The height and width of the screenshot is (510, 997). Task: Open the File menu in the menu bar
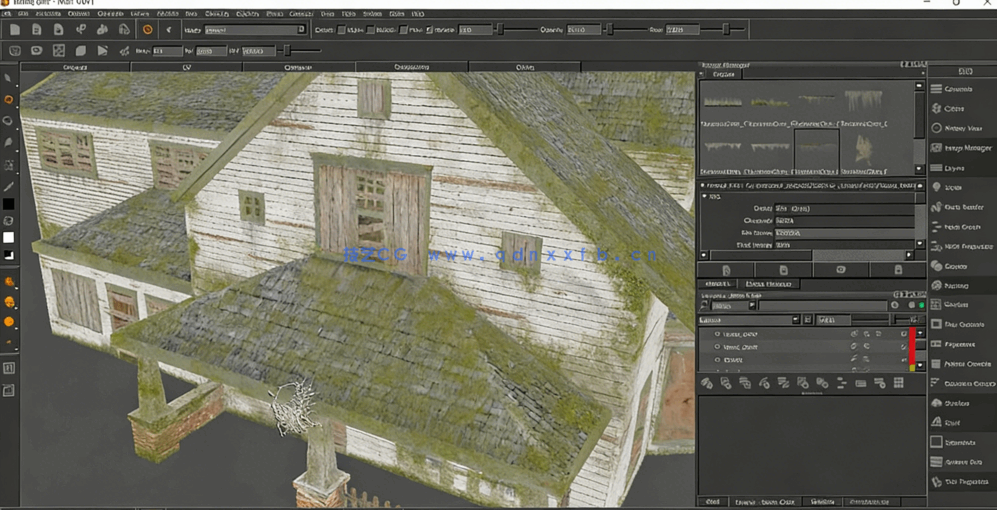click(x=8, y=14)
